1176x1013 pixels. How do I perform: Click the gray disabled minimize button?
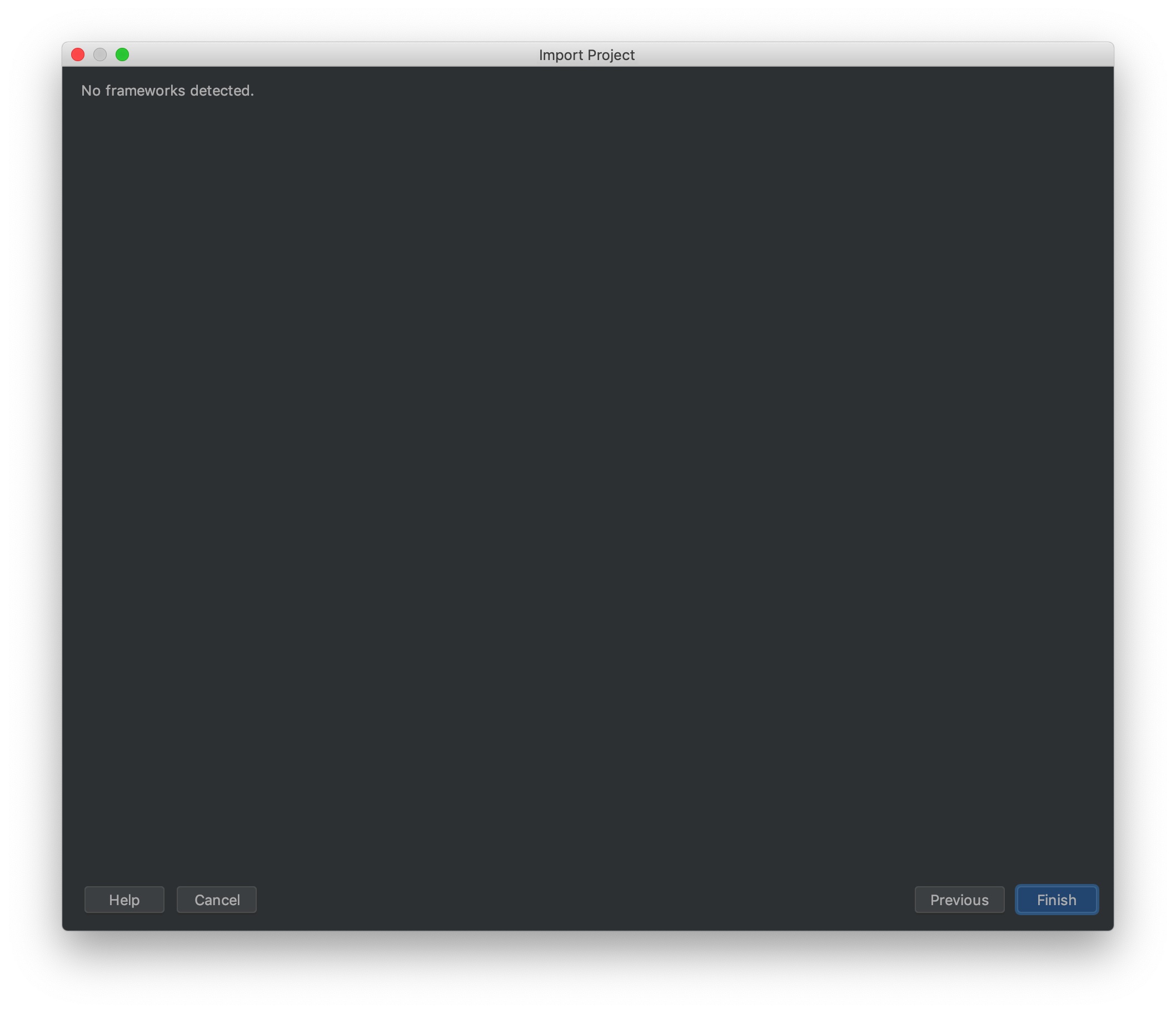pos(100,54)
